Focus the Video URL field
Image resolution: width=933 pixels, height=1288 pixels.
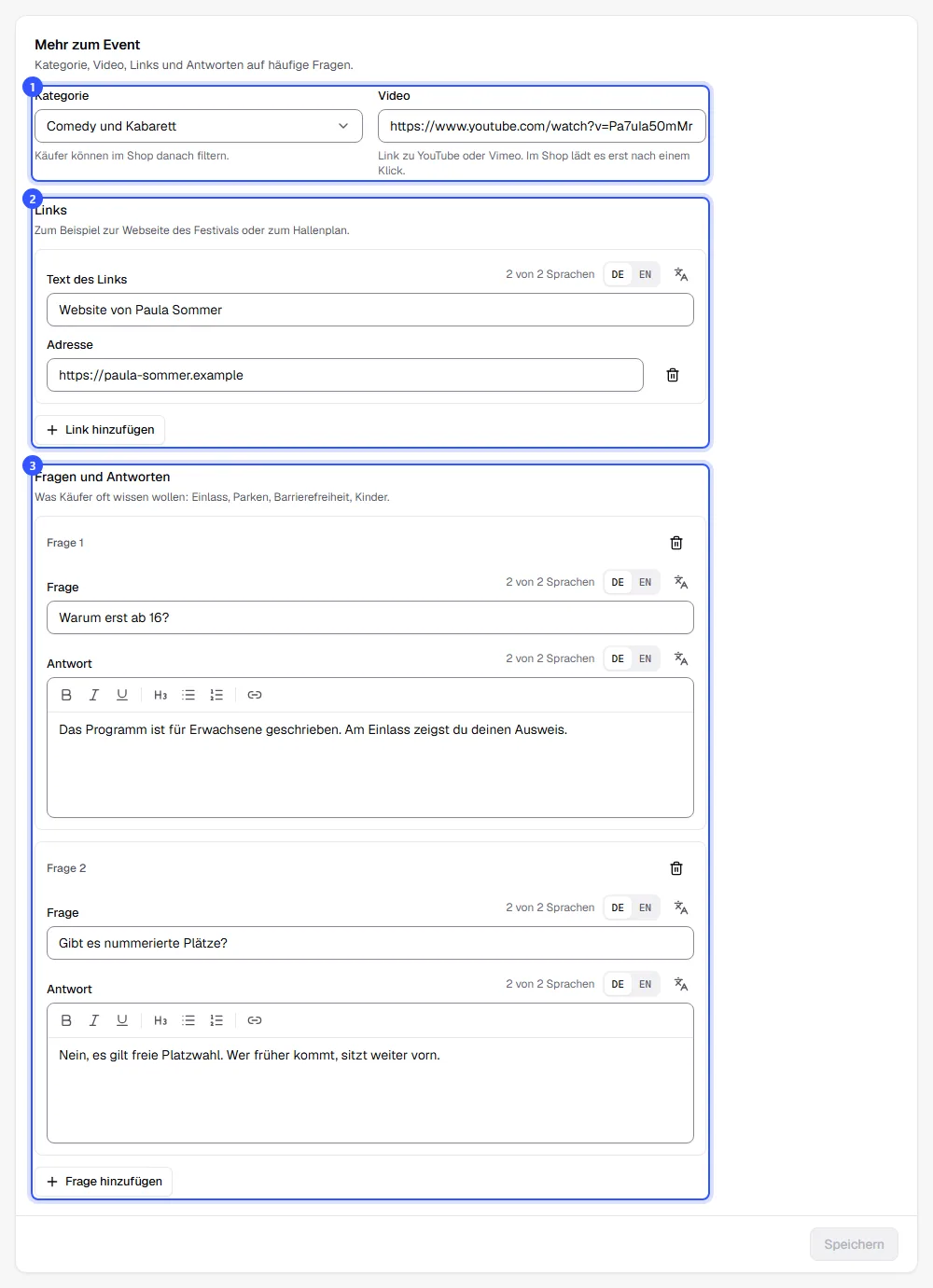(x=542, y=126)
